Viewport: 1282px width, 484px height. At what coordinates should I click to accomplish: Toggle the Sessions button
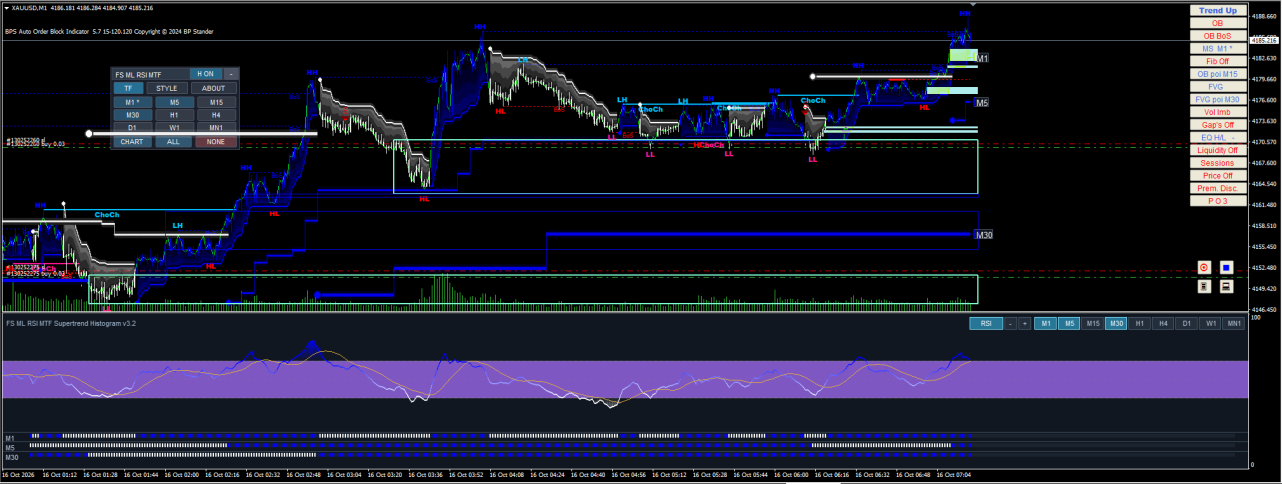tap(1217, 163)
